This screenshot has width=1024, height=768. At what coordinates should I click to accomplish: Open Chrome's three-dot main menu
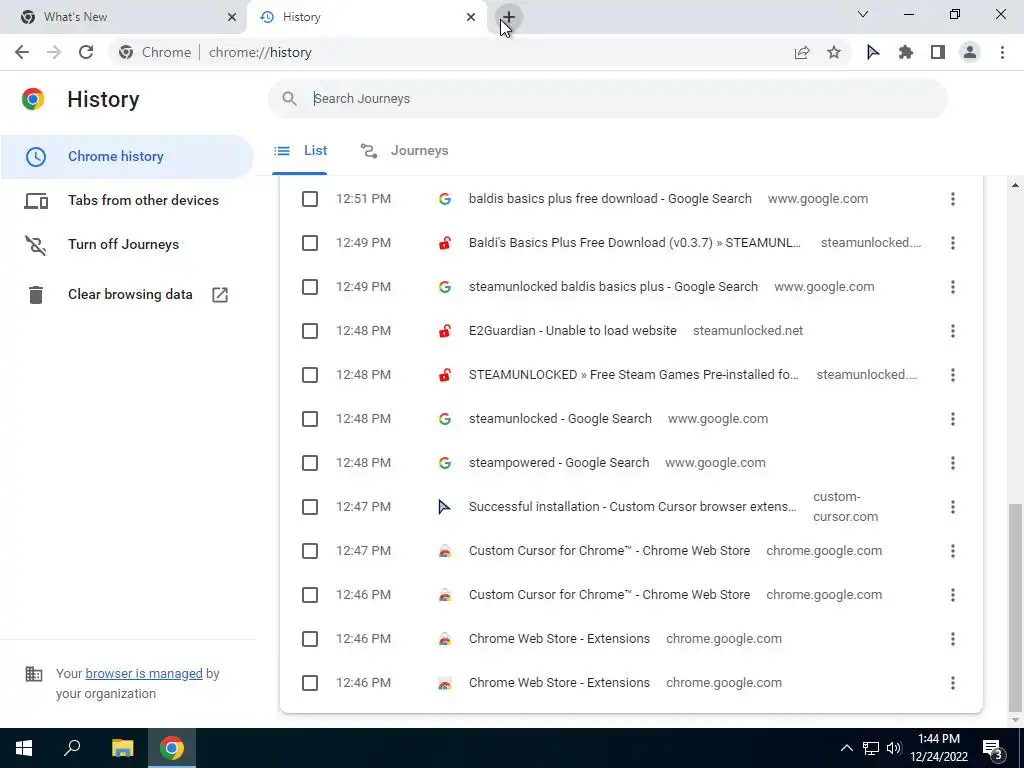[x=1002, y=52]
